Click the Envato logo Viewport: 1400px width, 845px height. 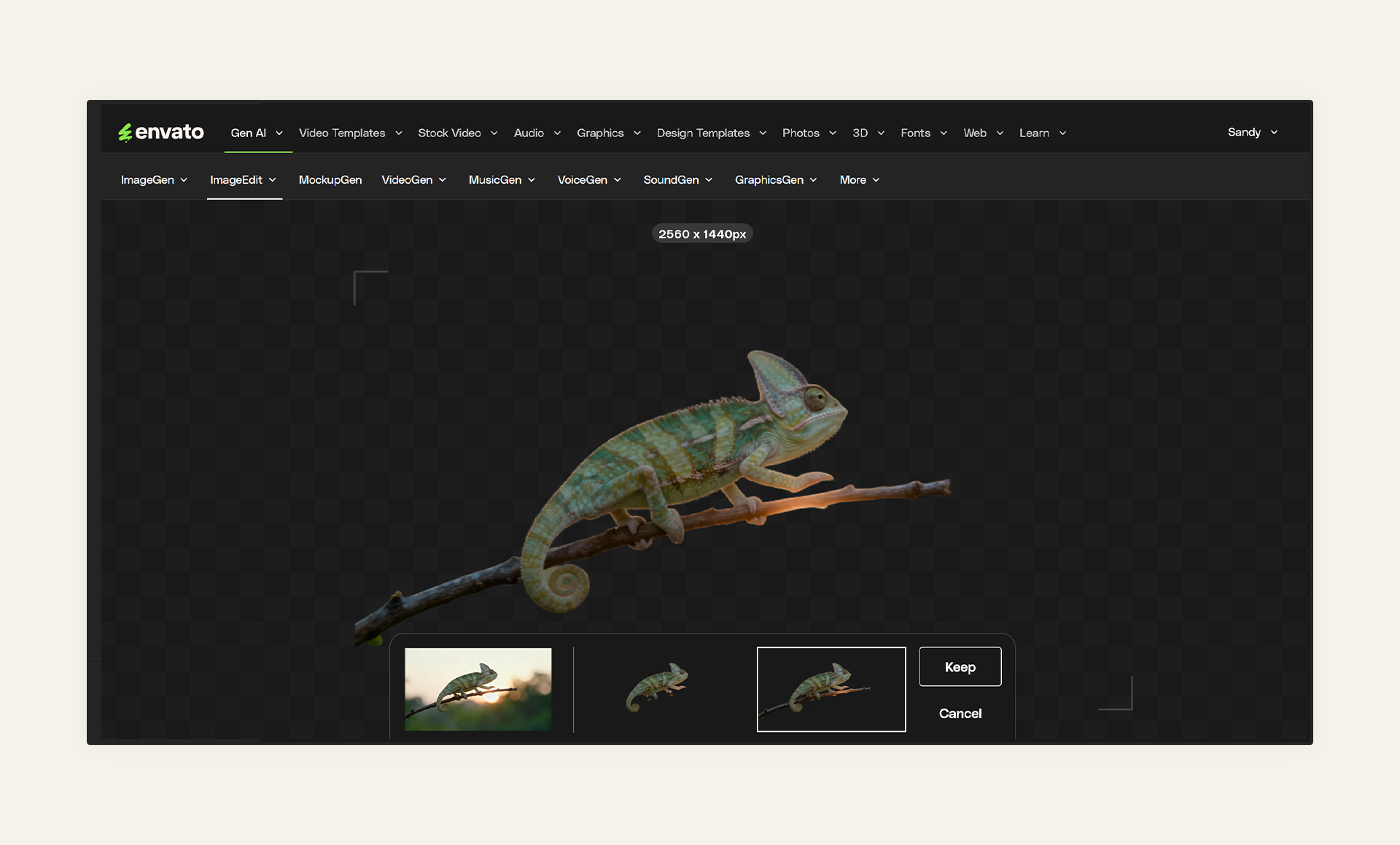pyautogui.click(x=161, y=132)
